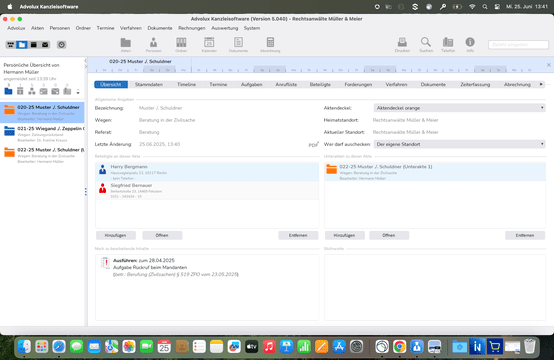Toggle the sidebar grid view button

[x=11, y=45]
